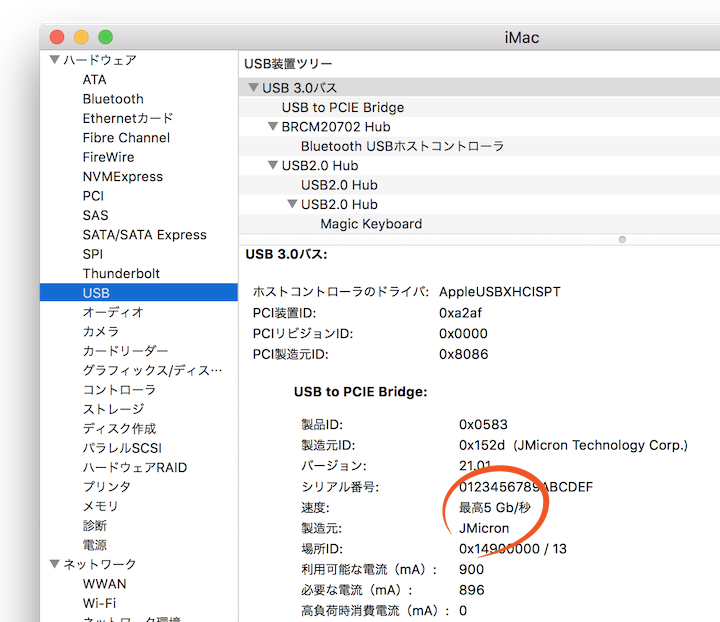Select 電源 in the sidebar
Viewport: 720px width, 622px height.
pos(95,545)
